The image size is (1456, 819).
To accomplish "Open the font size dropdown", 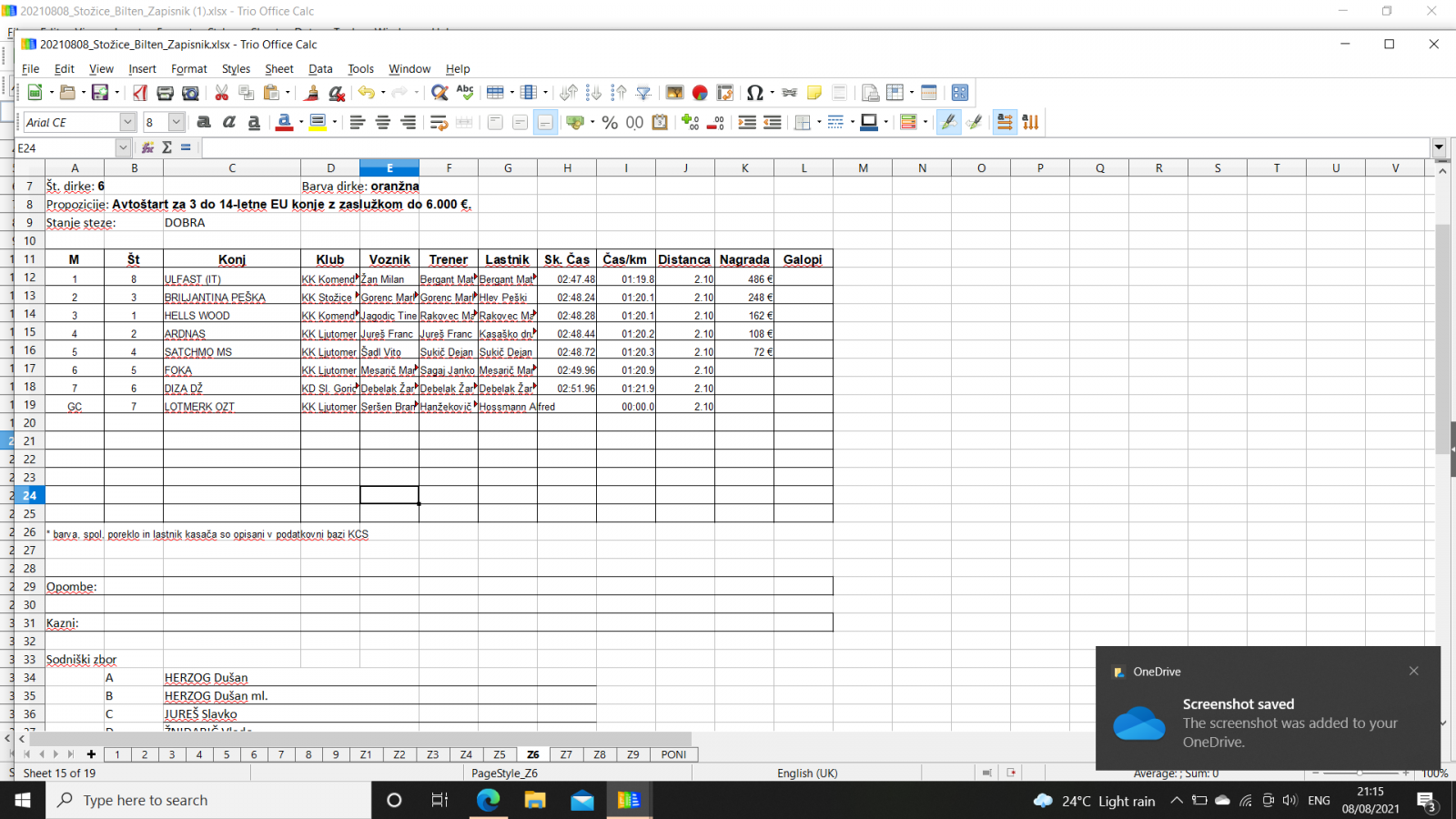I will coord(177,122).
